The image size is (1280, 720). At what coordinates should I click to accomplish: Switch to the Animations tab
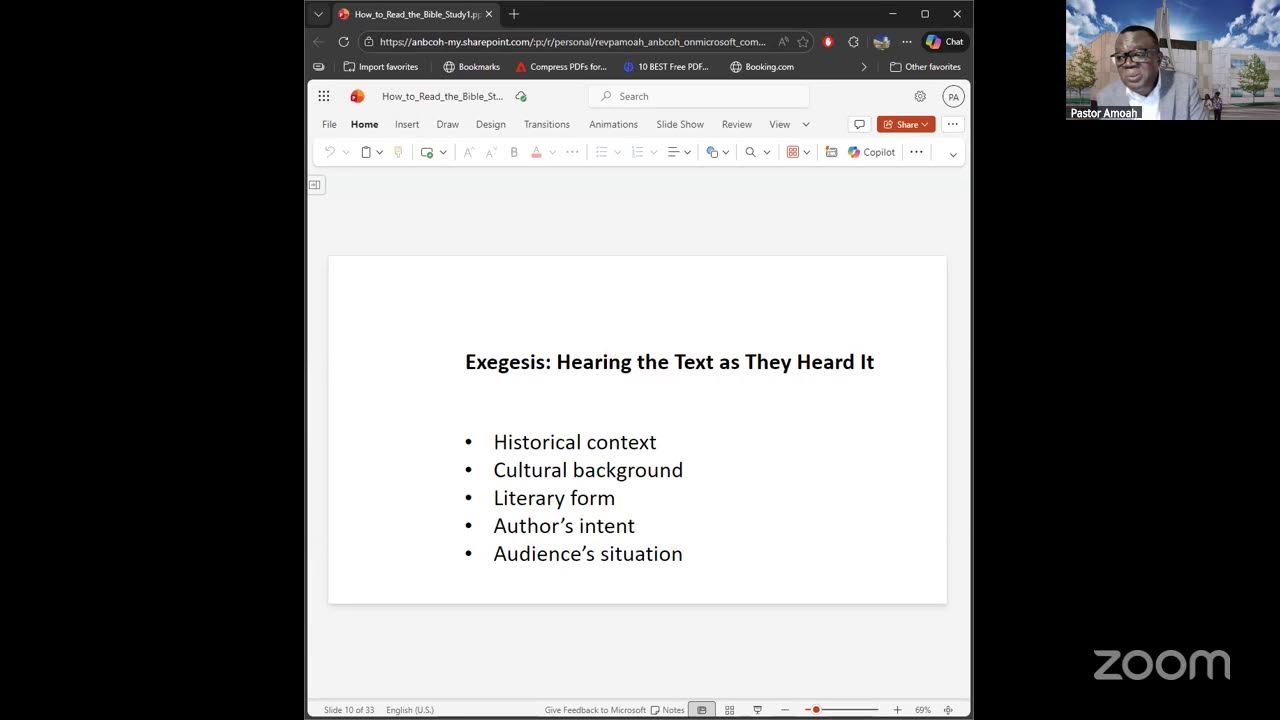click(x=613, y=124)
